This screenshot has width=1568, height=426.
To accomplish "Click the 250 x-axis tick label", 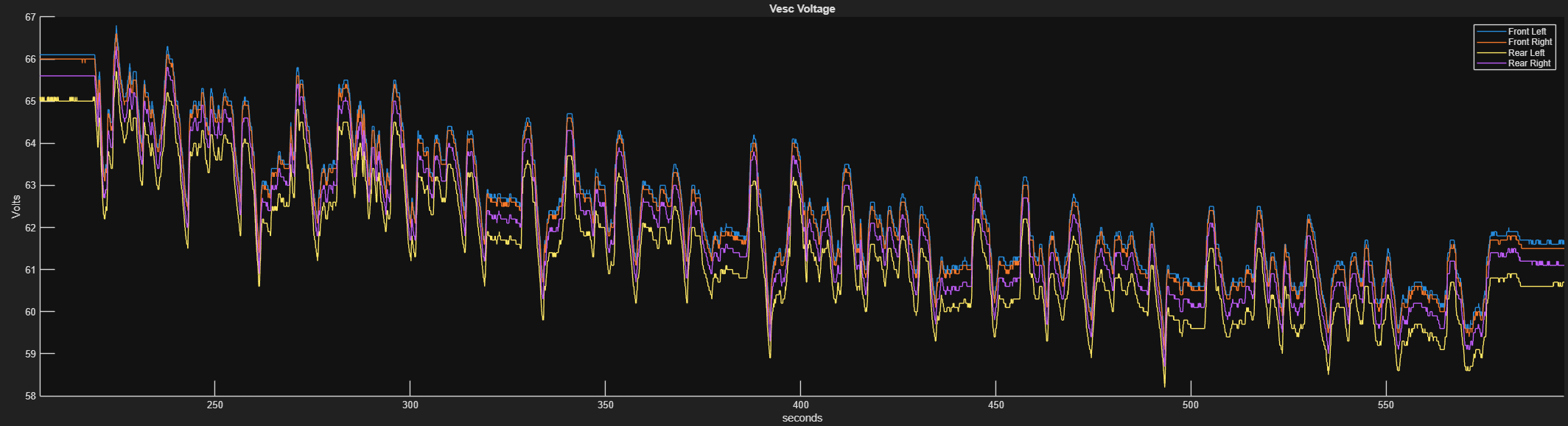I will 214,405.
